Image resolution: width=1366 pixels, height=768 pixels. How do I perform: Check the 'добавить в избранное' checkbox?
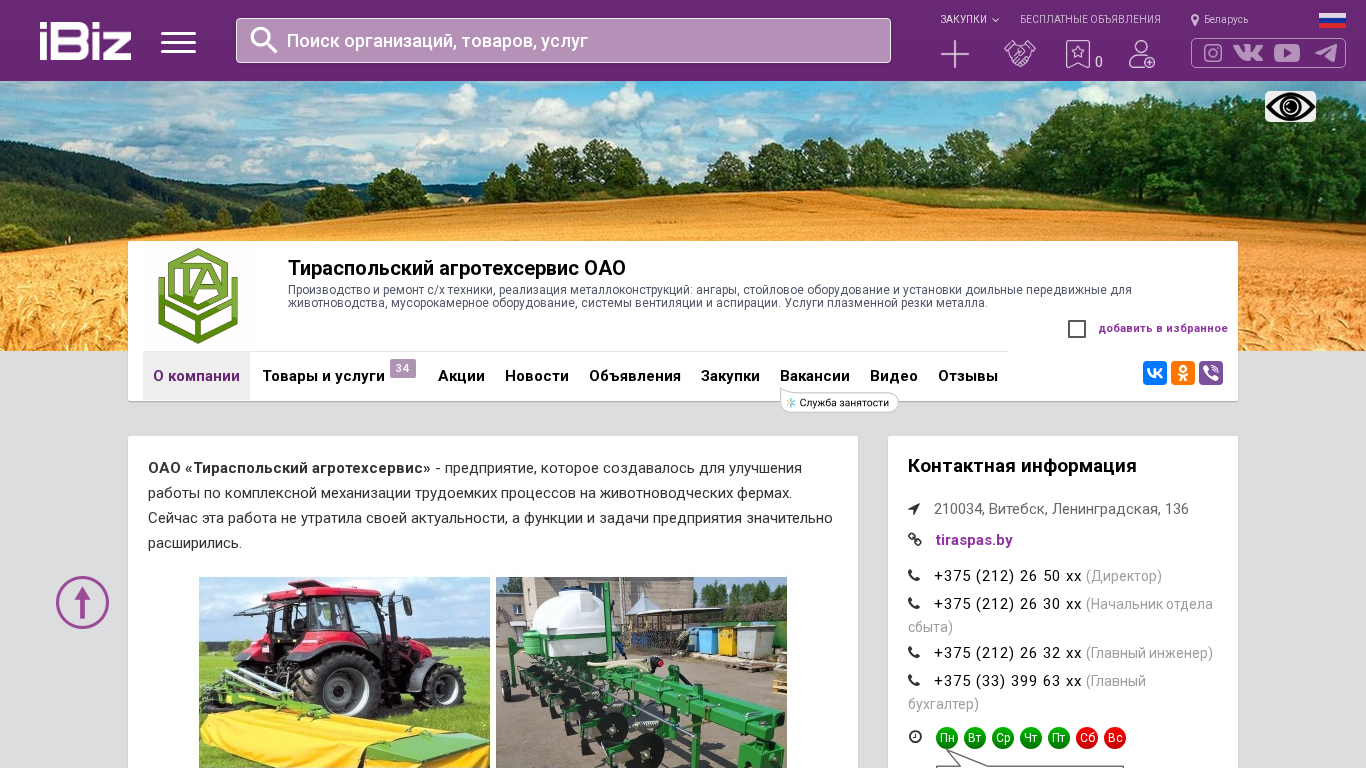pos(1077,329)
